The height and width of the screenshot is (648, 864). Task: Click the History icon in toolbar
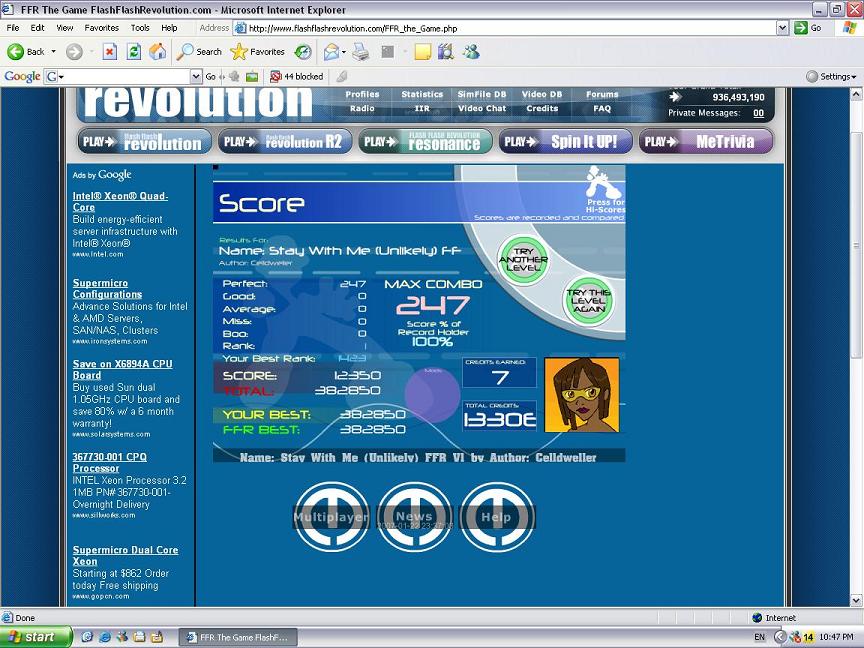click(x=303, y=52)
